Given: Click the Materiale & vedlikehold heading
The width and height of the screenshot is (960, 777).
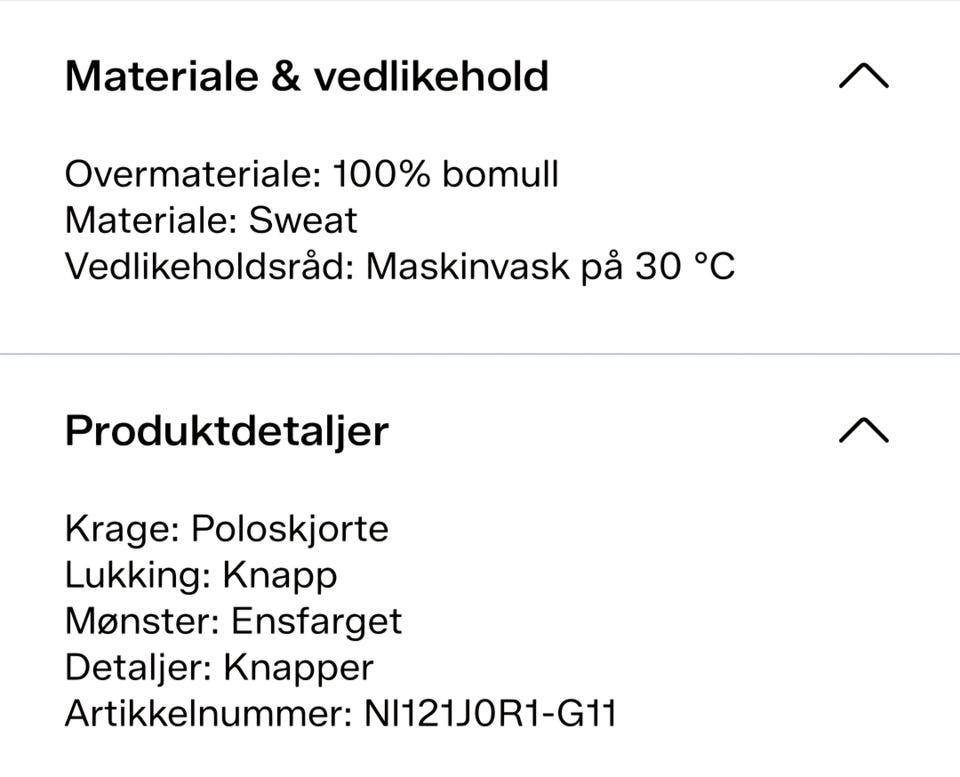Looking at the screenshot, I should coord(307,77).
